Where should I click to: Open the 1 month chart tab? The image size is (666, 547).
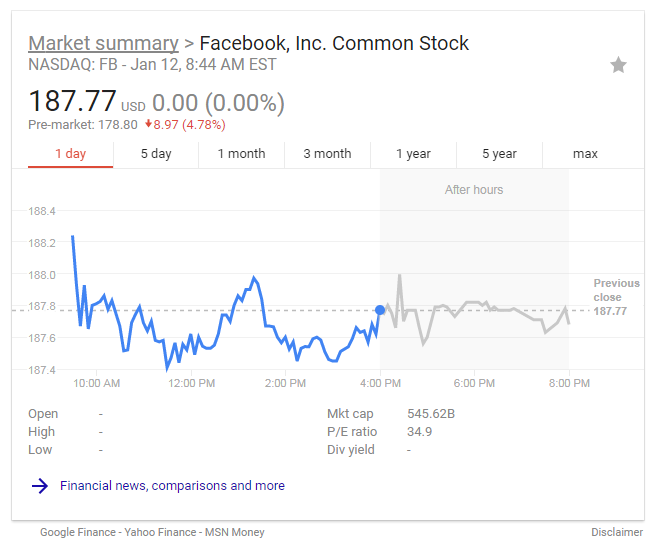[241, 154]
